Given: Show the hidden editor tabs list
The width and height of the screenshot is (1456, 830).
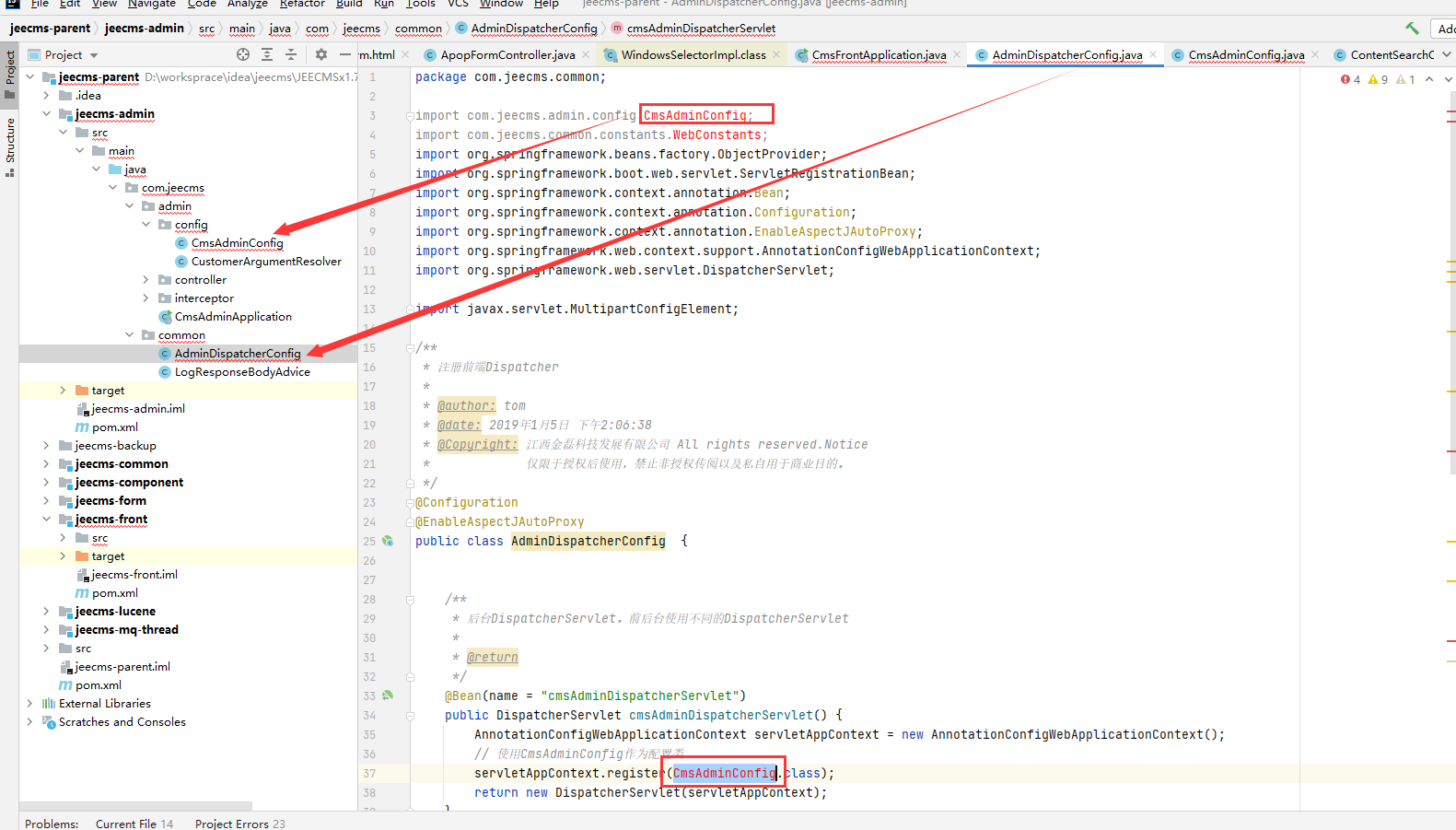Looking at the screenshot, I should point(1447,55).
